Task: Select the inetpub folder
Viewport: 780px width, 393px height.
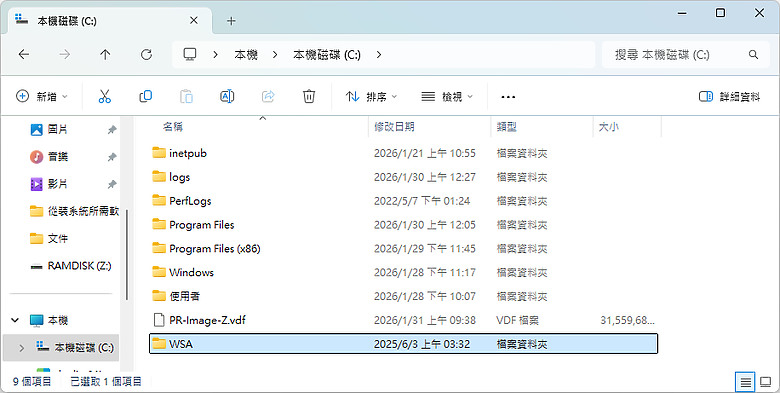Action: coord(404,153)
